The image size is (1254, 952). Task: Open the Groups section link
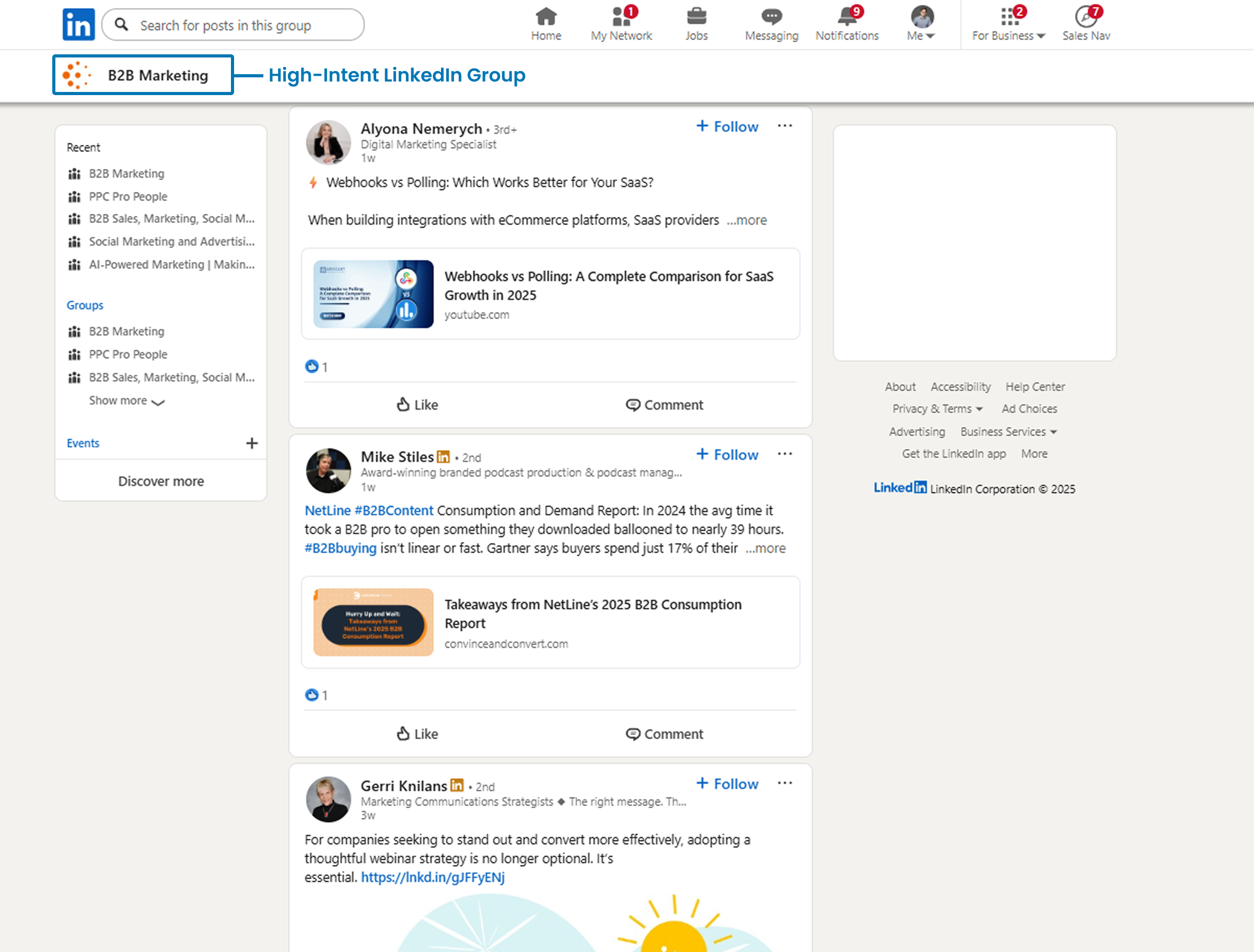click(x=85, y=305)
